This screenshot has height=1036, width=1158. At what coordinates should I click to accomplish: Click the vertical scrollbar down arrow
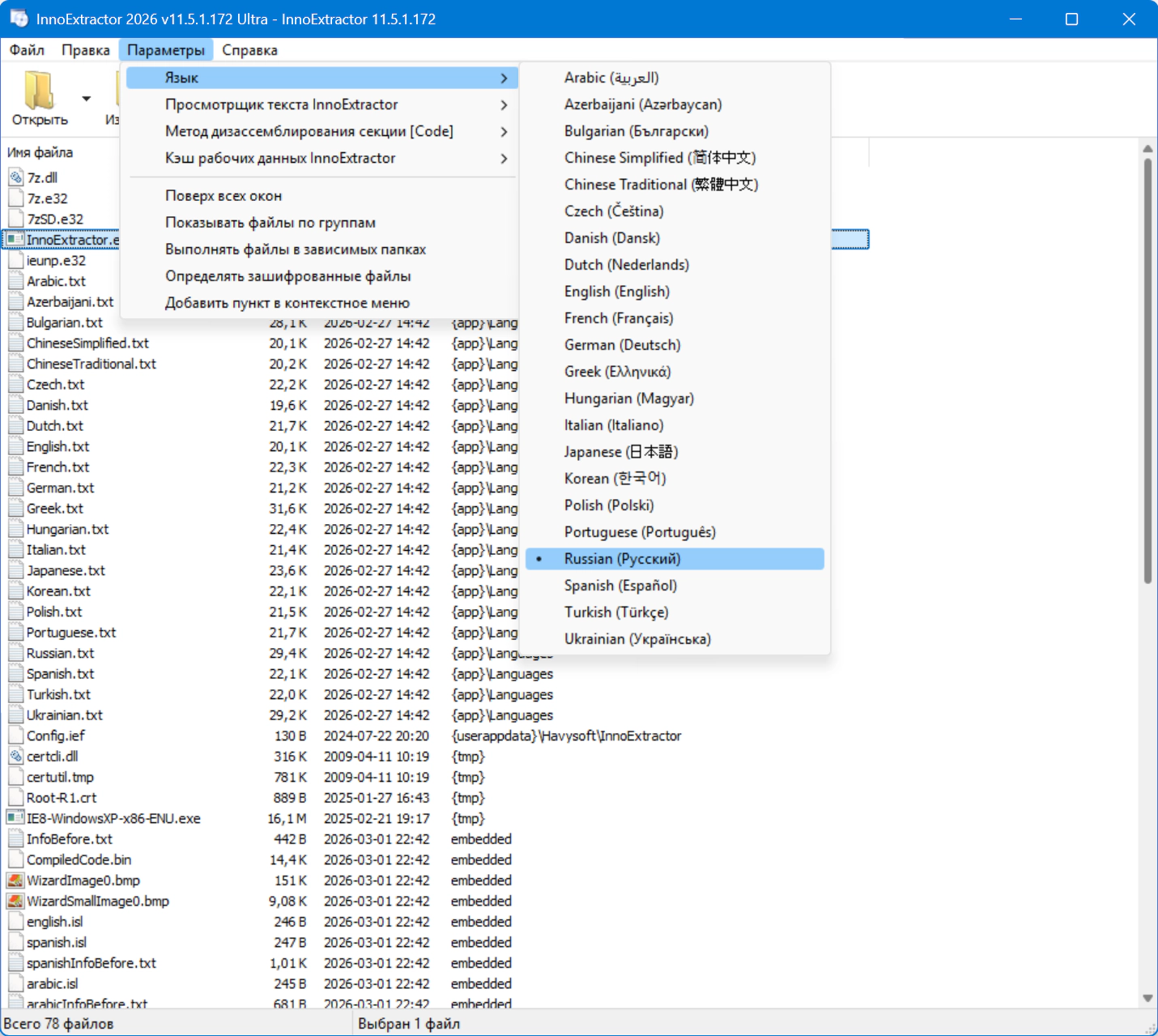click(x=1147, y=998)
